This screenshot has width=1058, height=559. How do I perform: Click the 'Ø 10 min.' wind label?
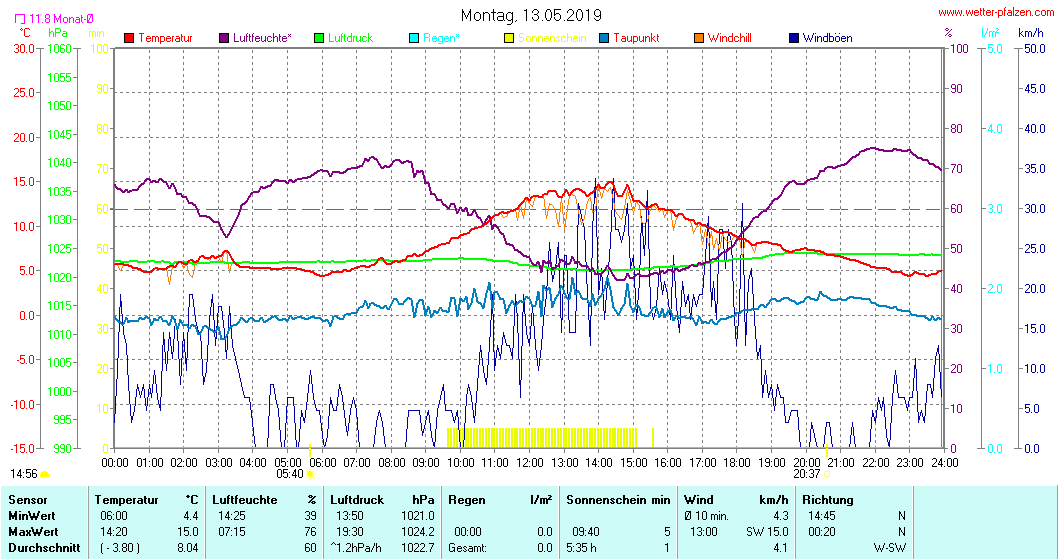pos(706,516)
